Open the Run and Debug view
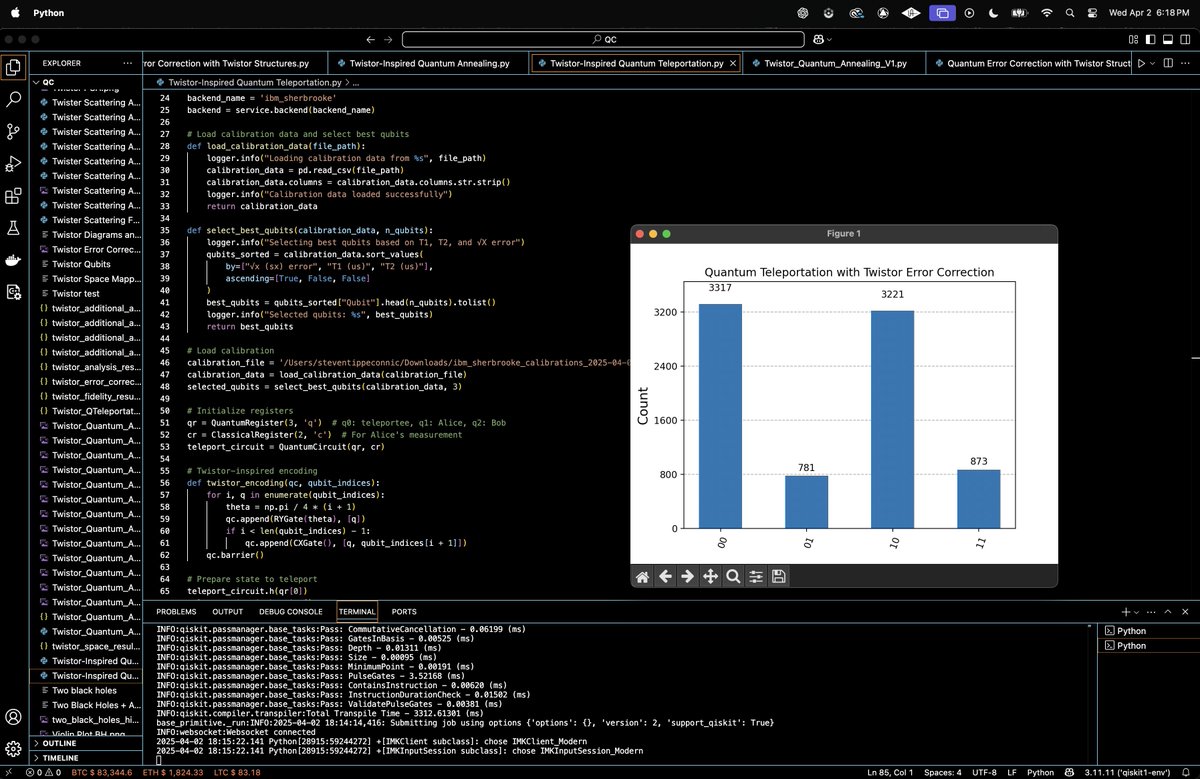 tap(14, 164)
